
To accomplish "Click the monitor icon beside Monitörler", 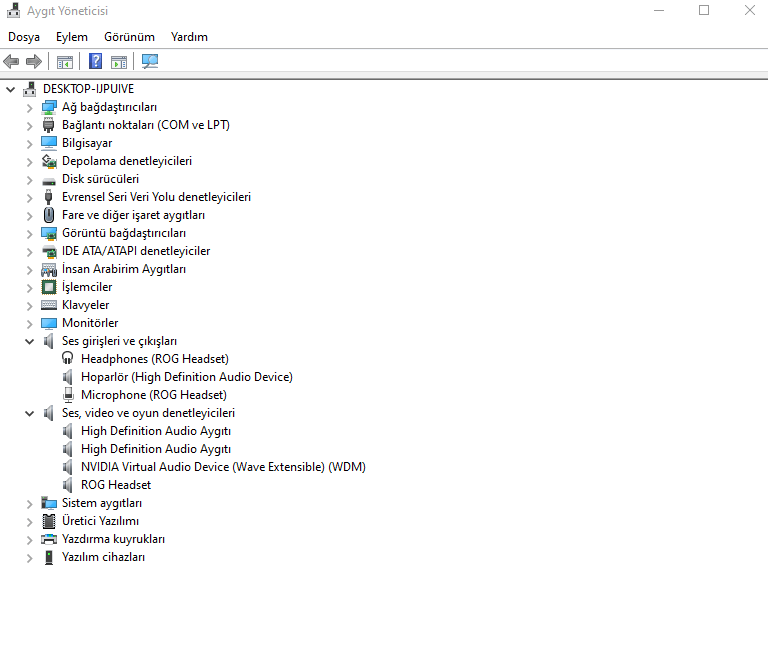I will click(x=49, y=323).
